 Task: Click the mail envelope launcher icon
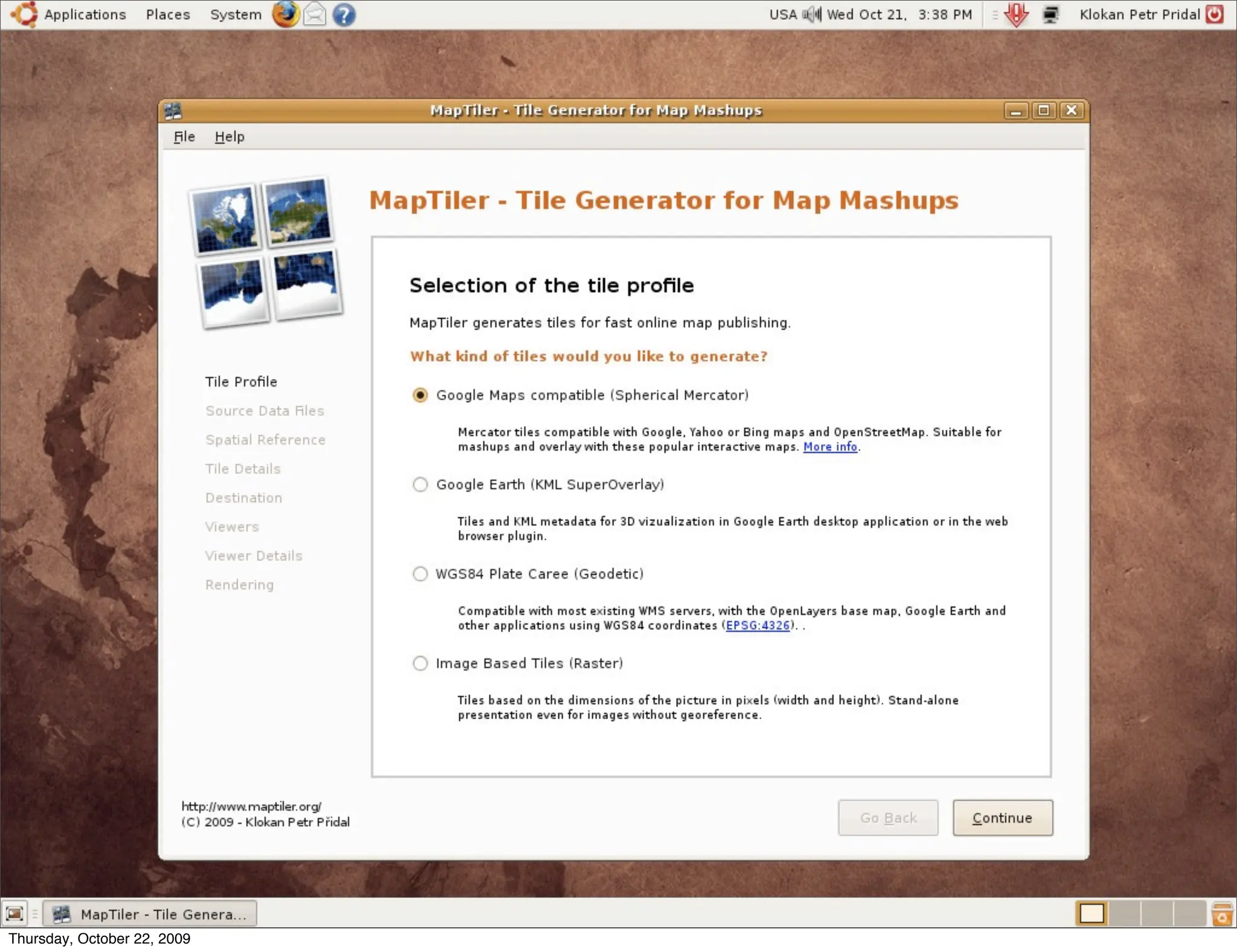314,14
